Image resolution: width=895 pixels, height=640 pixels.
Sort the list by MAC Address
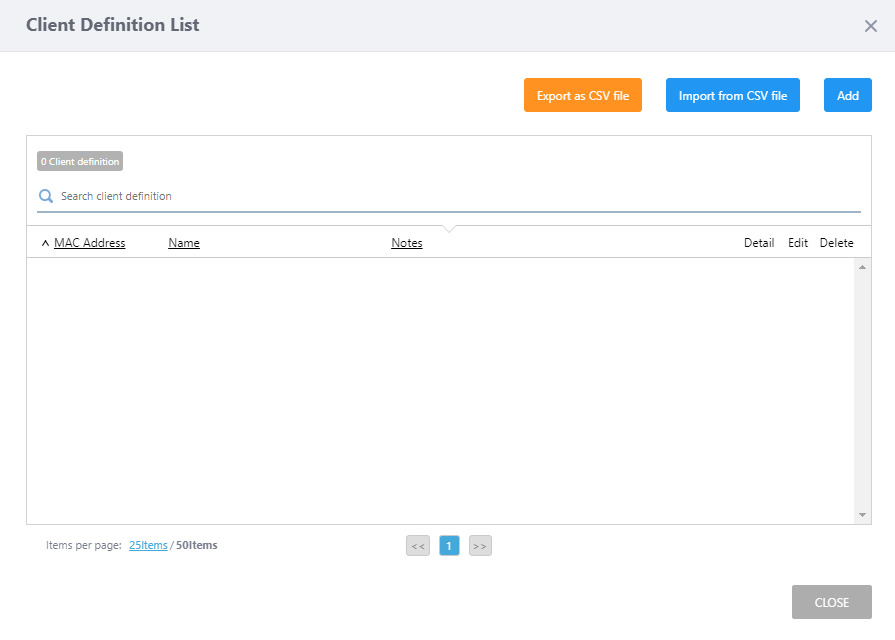(89, 243)
